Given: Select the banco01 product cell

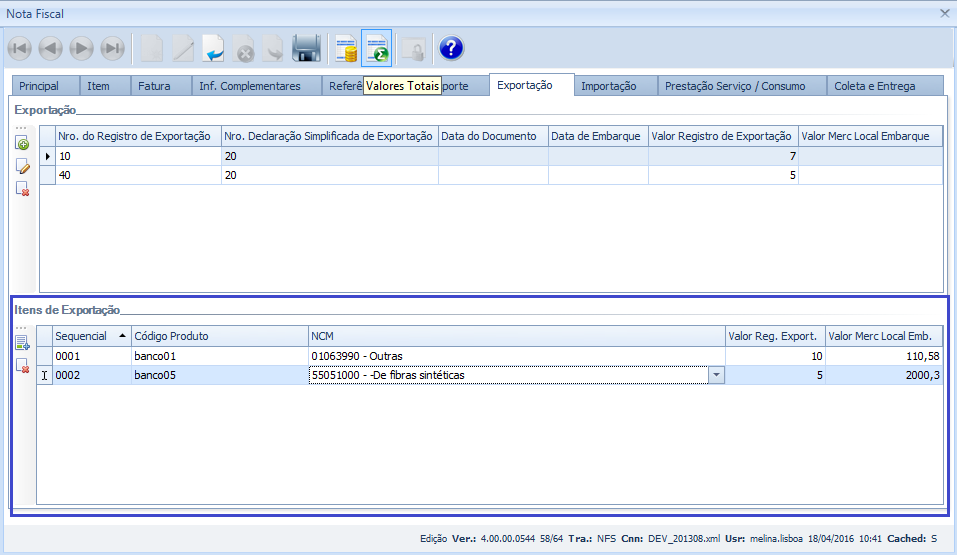Looking at the screenshot, I should [219, 356].
